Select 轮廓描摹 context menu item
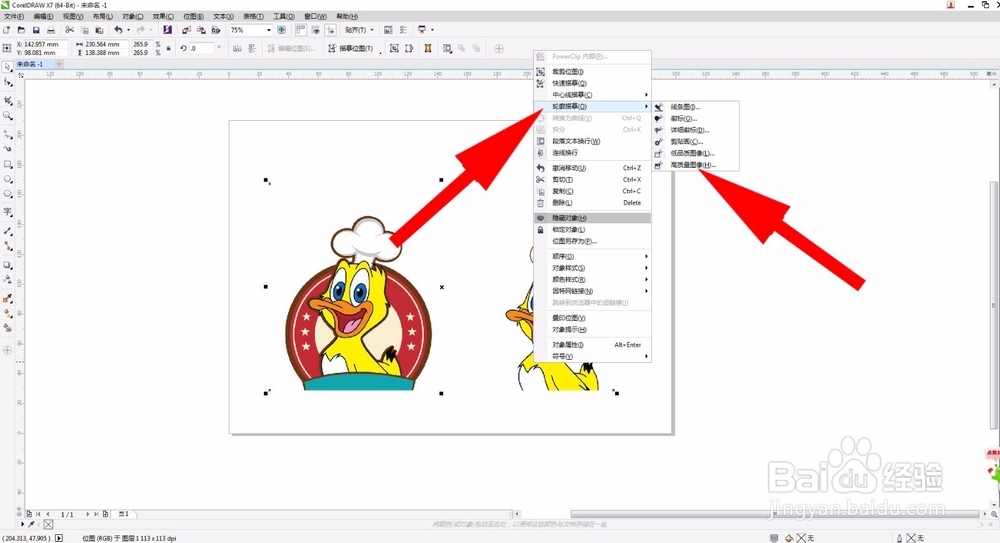1000x543 pixels. (x=592, y=107)
